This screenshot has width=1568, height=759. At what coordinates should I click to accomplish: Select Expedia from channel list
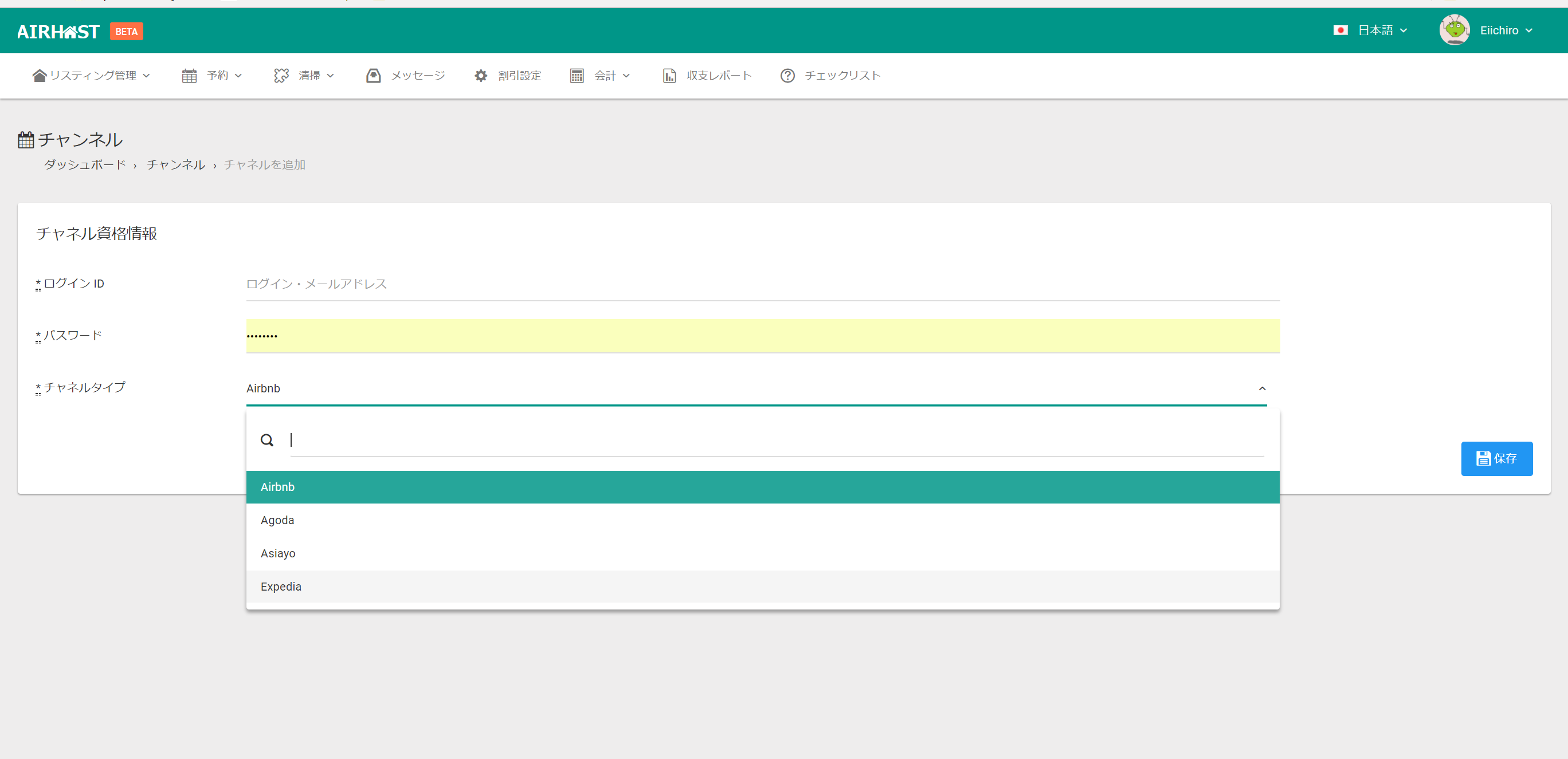(281, 587)
